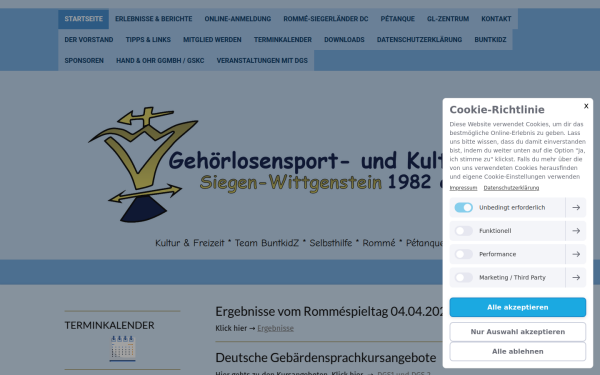The height and width of the screenshot is (375, 600).
Task: Open the Downloads menu item
Action: pos(344,40)
